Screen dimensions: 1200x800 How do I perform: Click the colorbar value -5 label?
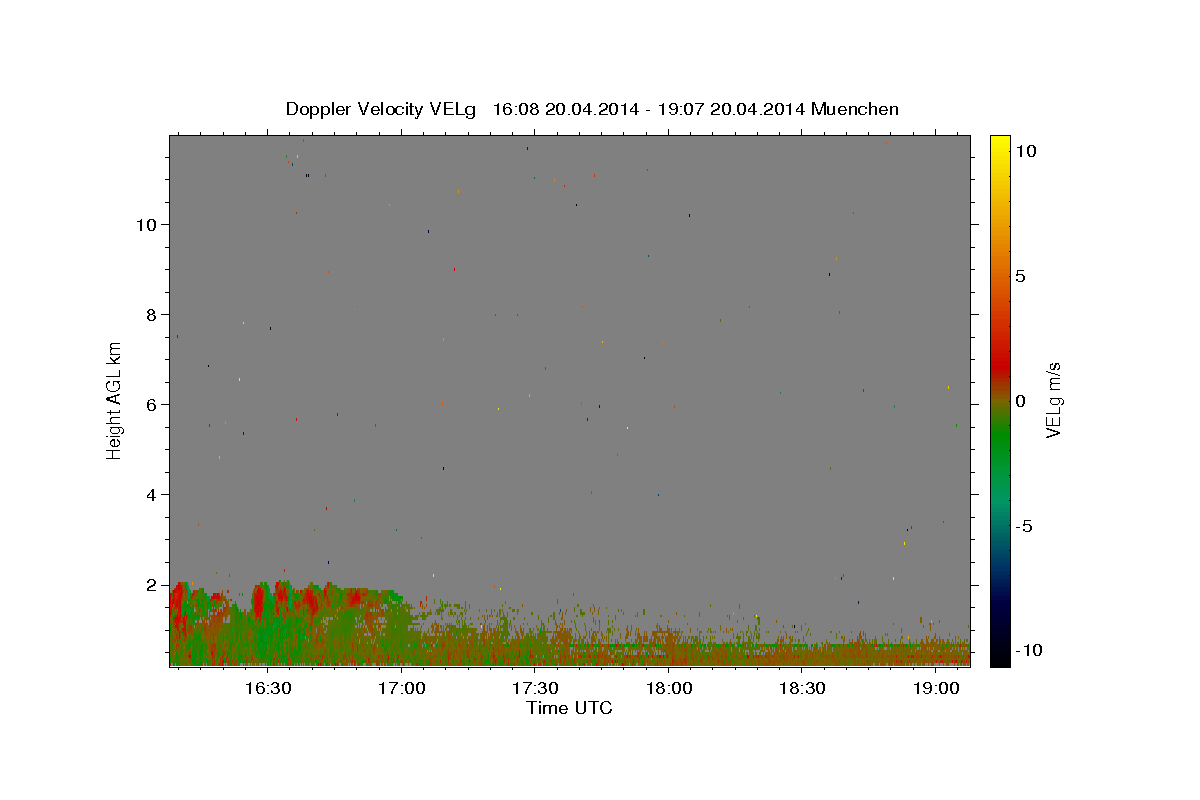1023,526
